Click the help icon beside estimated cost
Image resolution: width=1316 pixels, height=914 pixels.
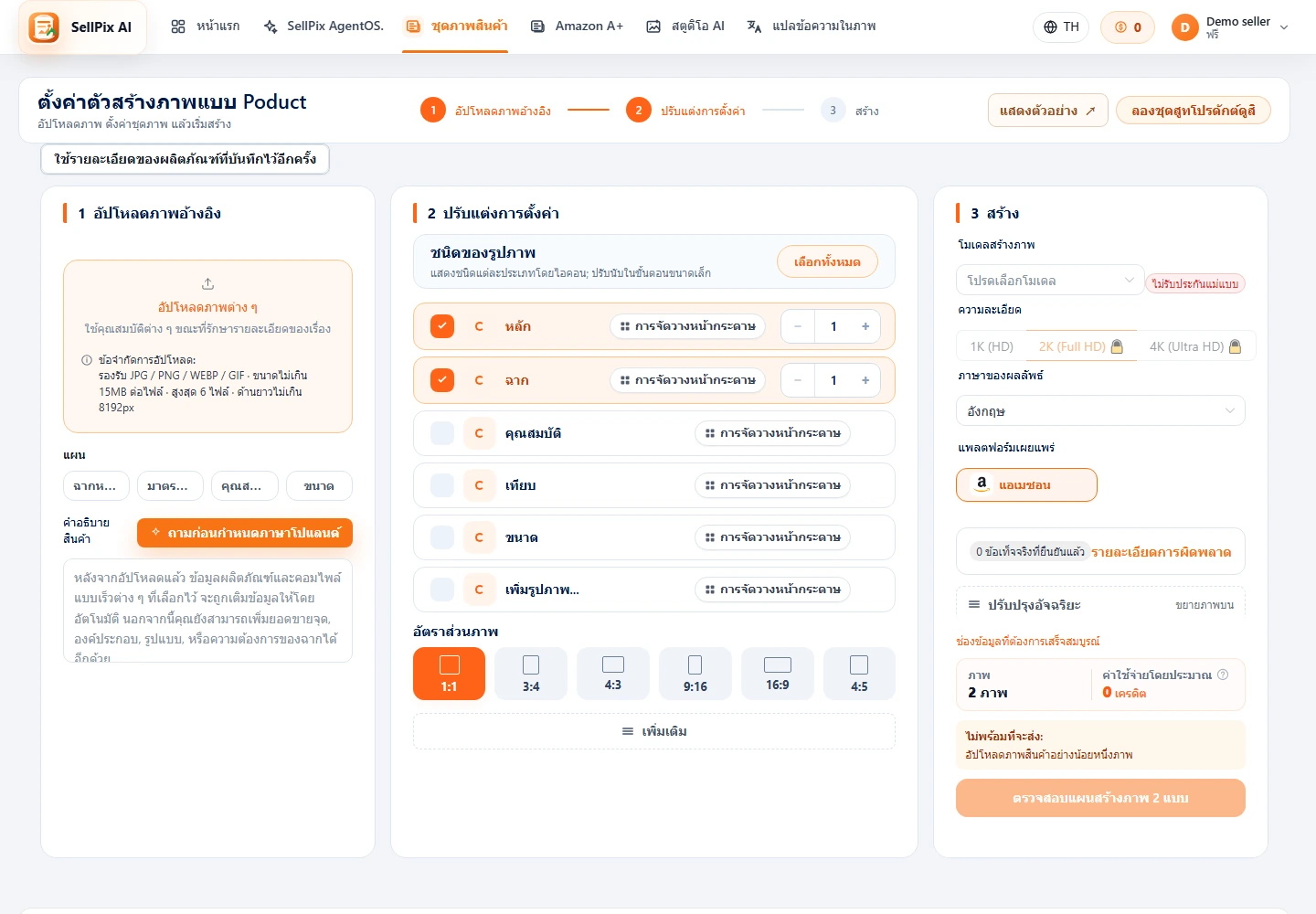[1223, 675]
